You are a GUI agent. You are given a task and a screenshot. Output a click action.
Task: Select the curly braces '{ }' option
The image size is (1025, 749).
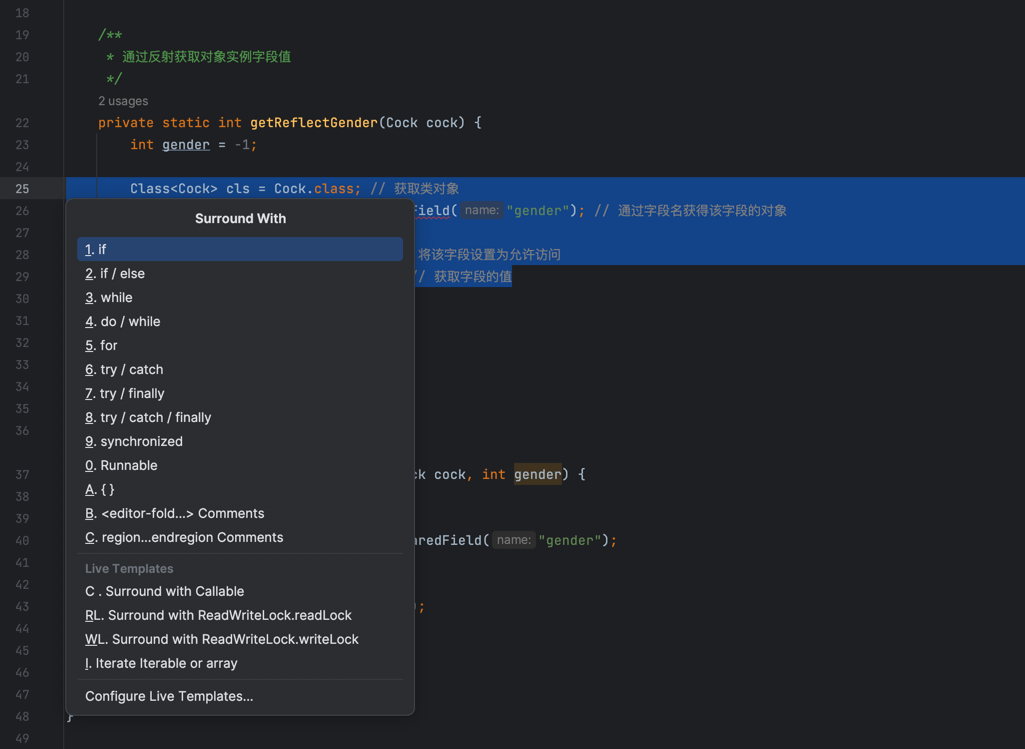point(100,489)
